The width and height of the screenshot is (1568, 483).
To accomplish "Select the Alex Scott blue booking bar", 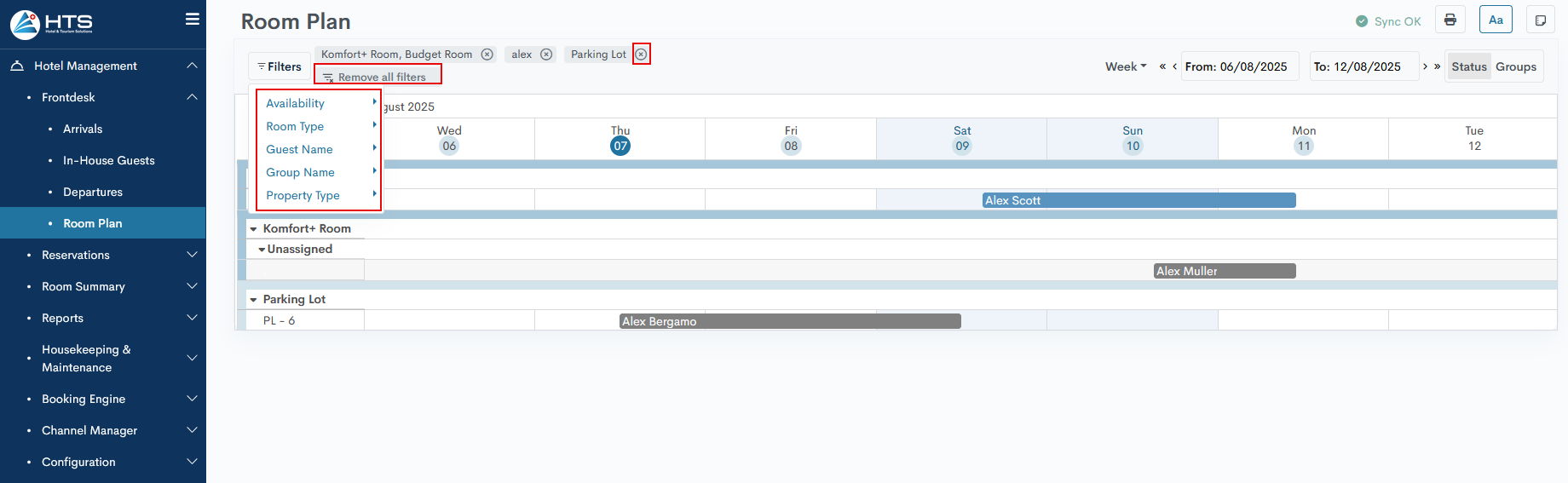I will (1139, 200).
